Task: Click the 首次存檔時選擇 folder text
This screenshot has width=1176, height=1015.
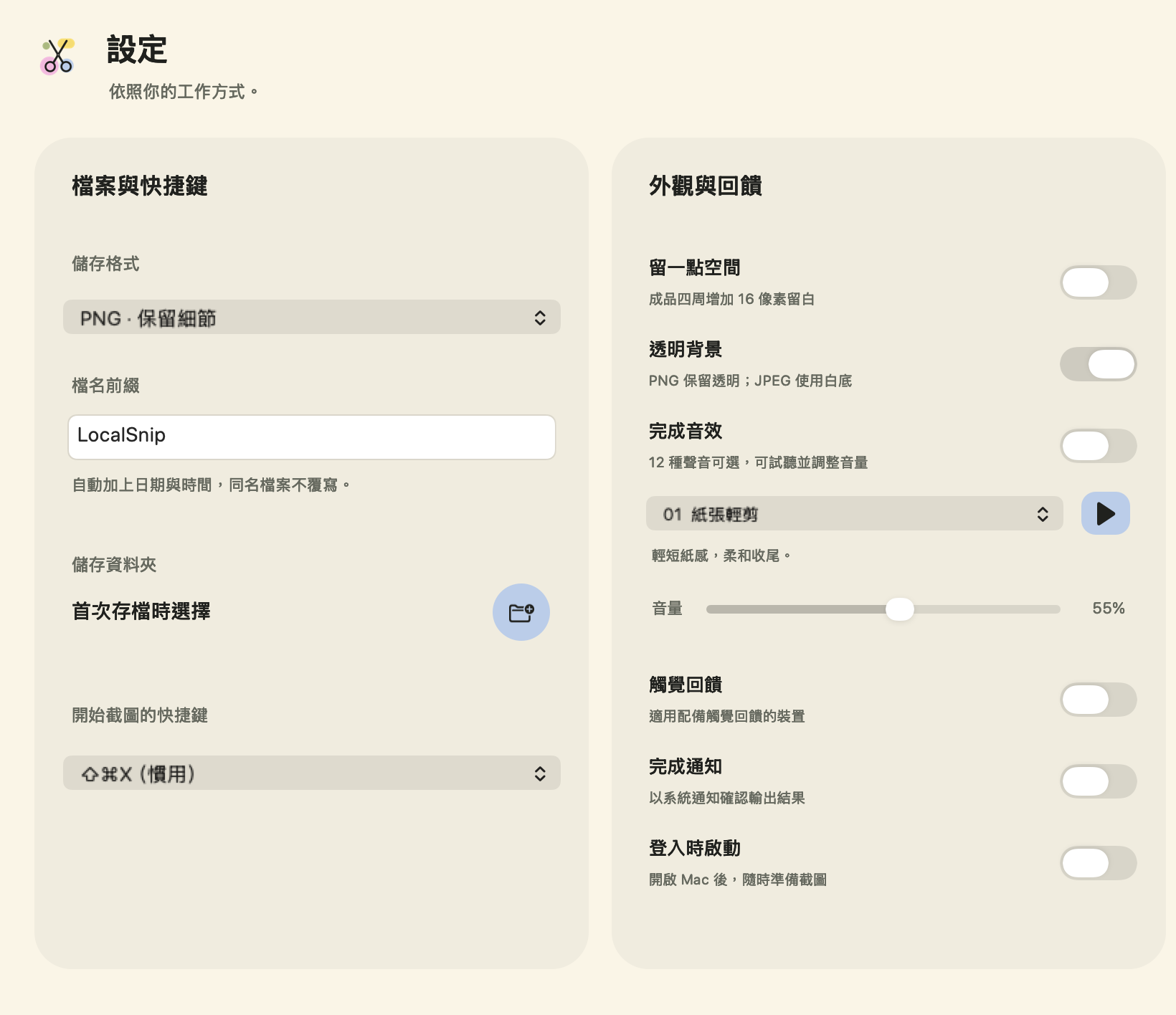Action: coord(141,611)
